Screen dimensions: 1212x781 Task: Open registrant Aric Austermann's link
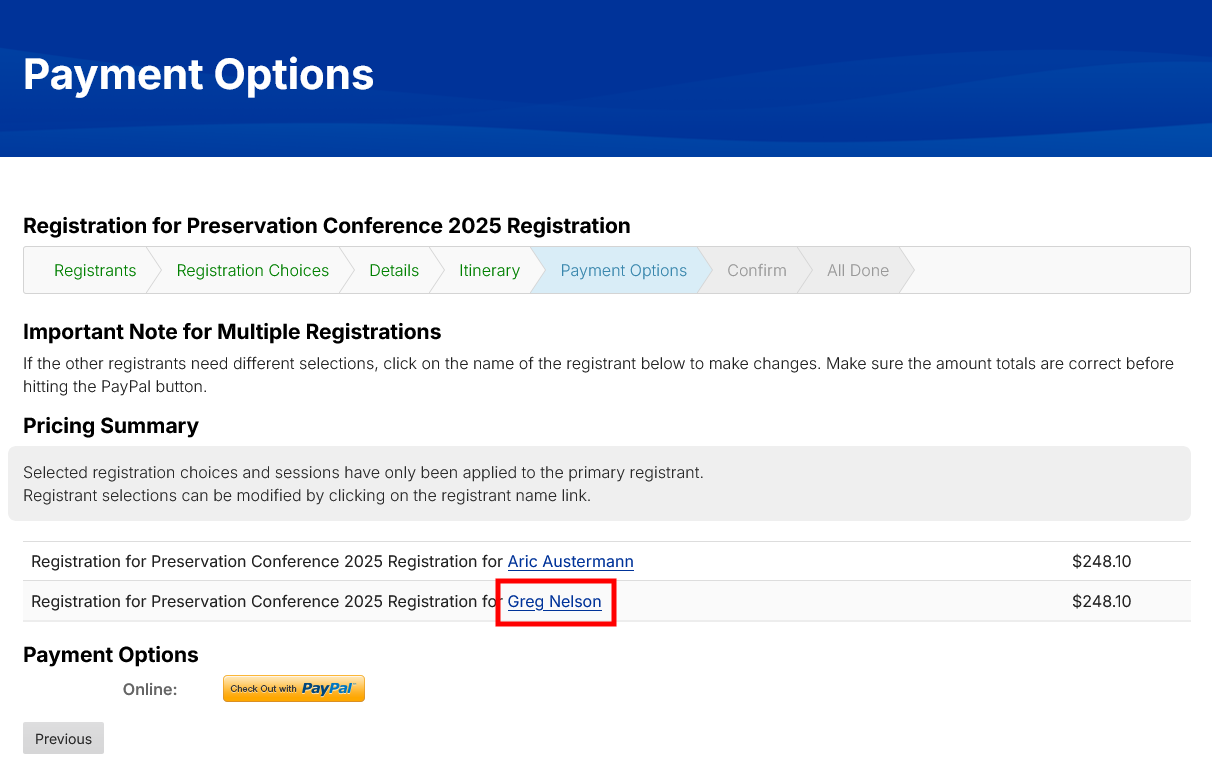pyautogui.click(x=570, y=562)
